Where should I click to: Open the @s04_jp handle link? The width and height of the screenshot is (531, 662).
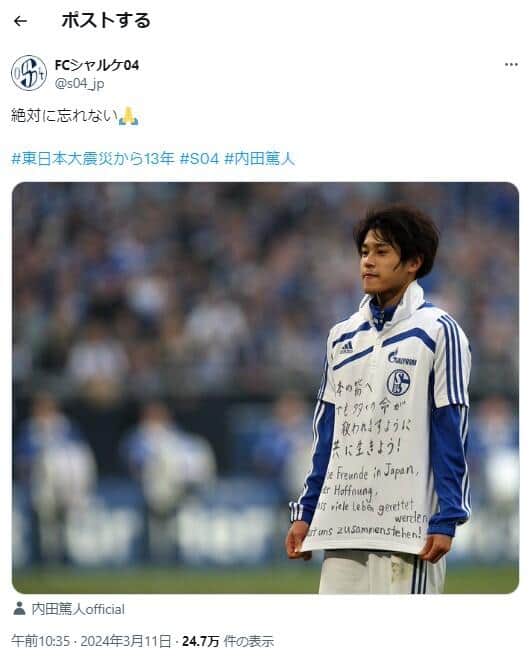[x=79, y=84]
